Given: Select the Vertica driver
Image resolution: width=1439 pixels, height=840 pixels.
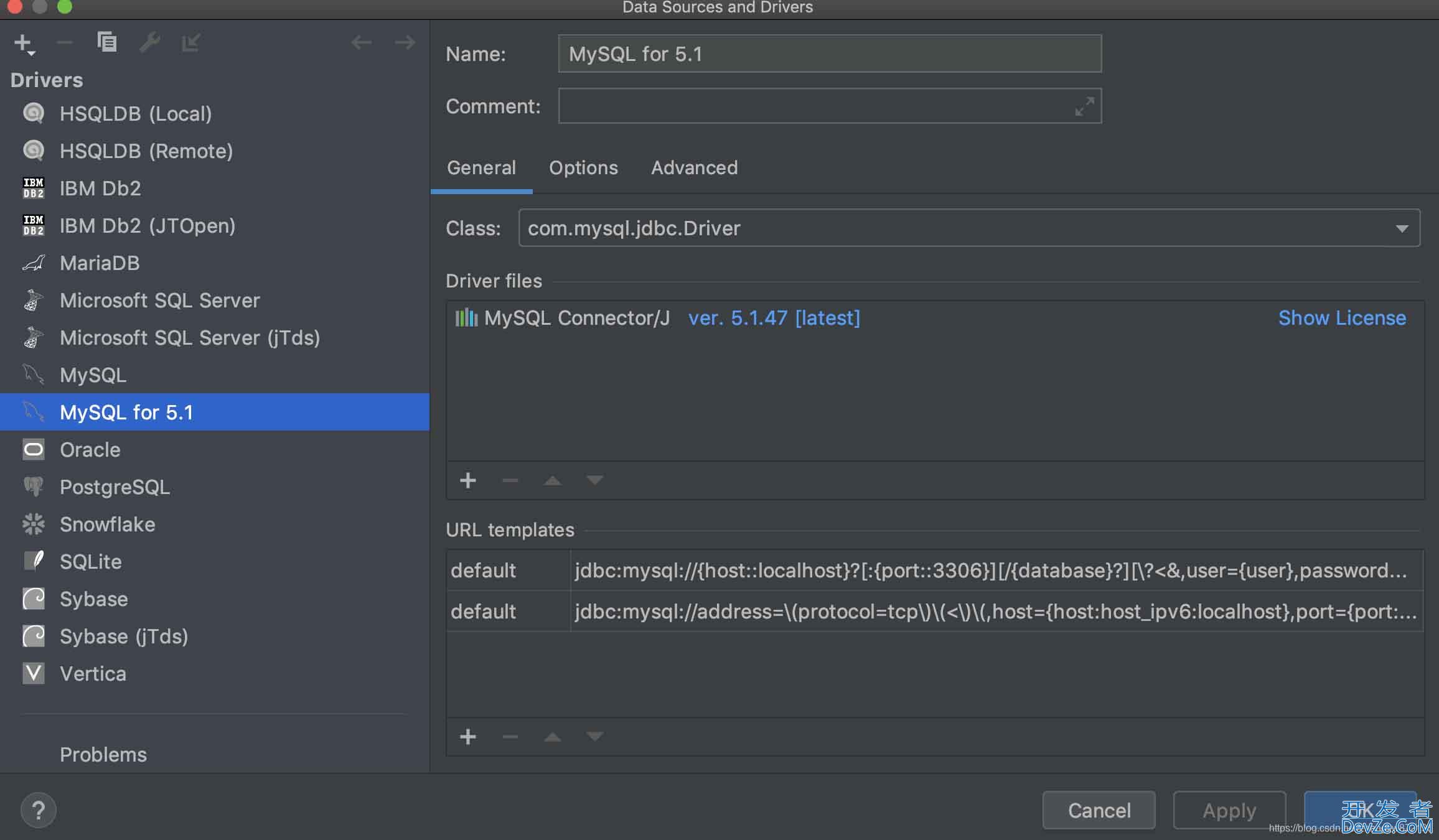Looking at the screenshot, I should coord(215,673).
